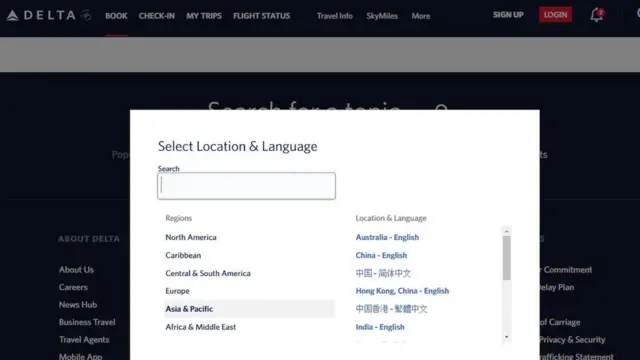Select North America region
The height and width of the screenshot is (360, 640).
point(191,237)
